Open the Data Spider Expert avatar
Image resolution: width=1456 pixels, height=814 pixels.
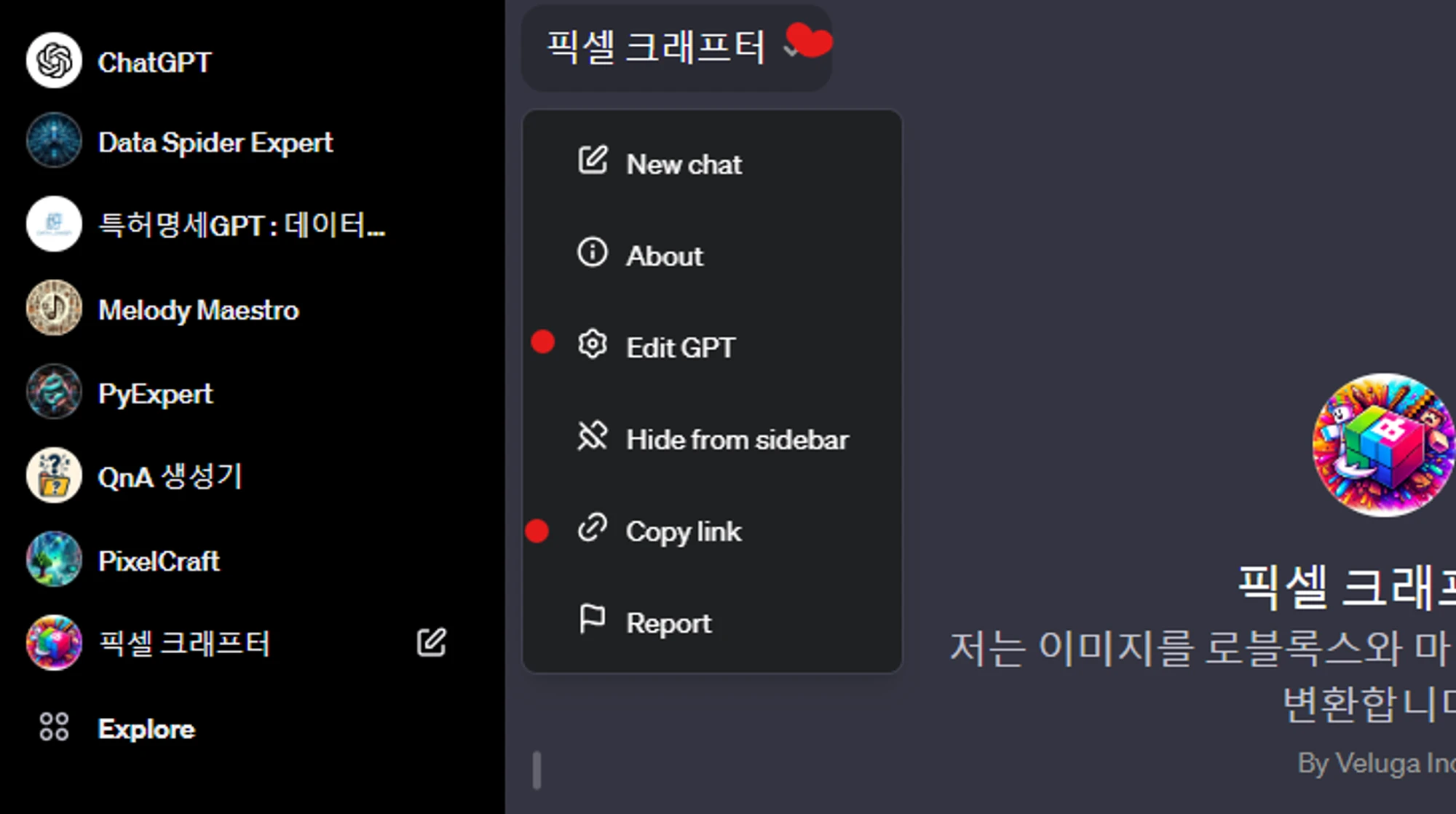[x=54, y=141]
